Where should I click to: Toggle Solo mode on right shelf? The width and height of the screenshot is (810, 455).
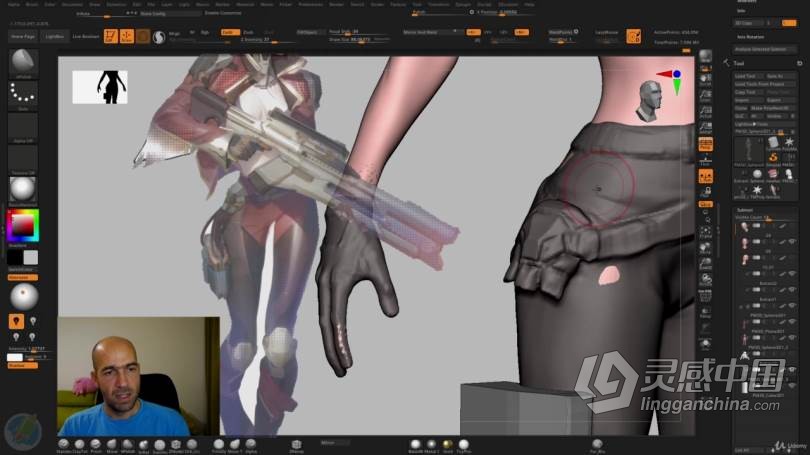click(705, 343)
